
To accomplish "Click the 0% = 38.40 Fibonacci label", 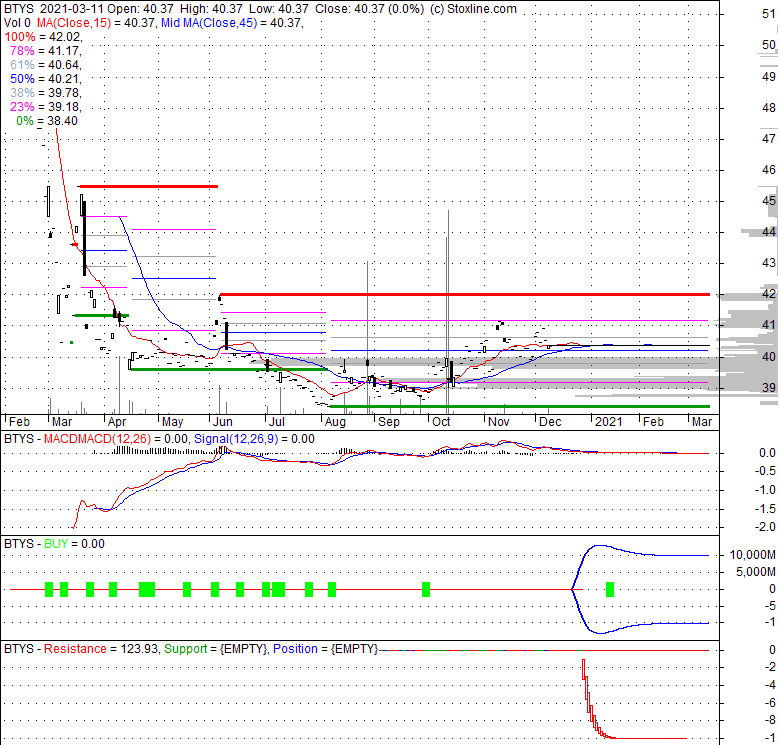I will 47,120.
